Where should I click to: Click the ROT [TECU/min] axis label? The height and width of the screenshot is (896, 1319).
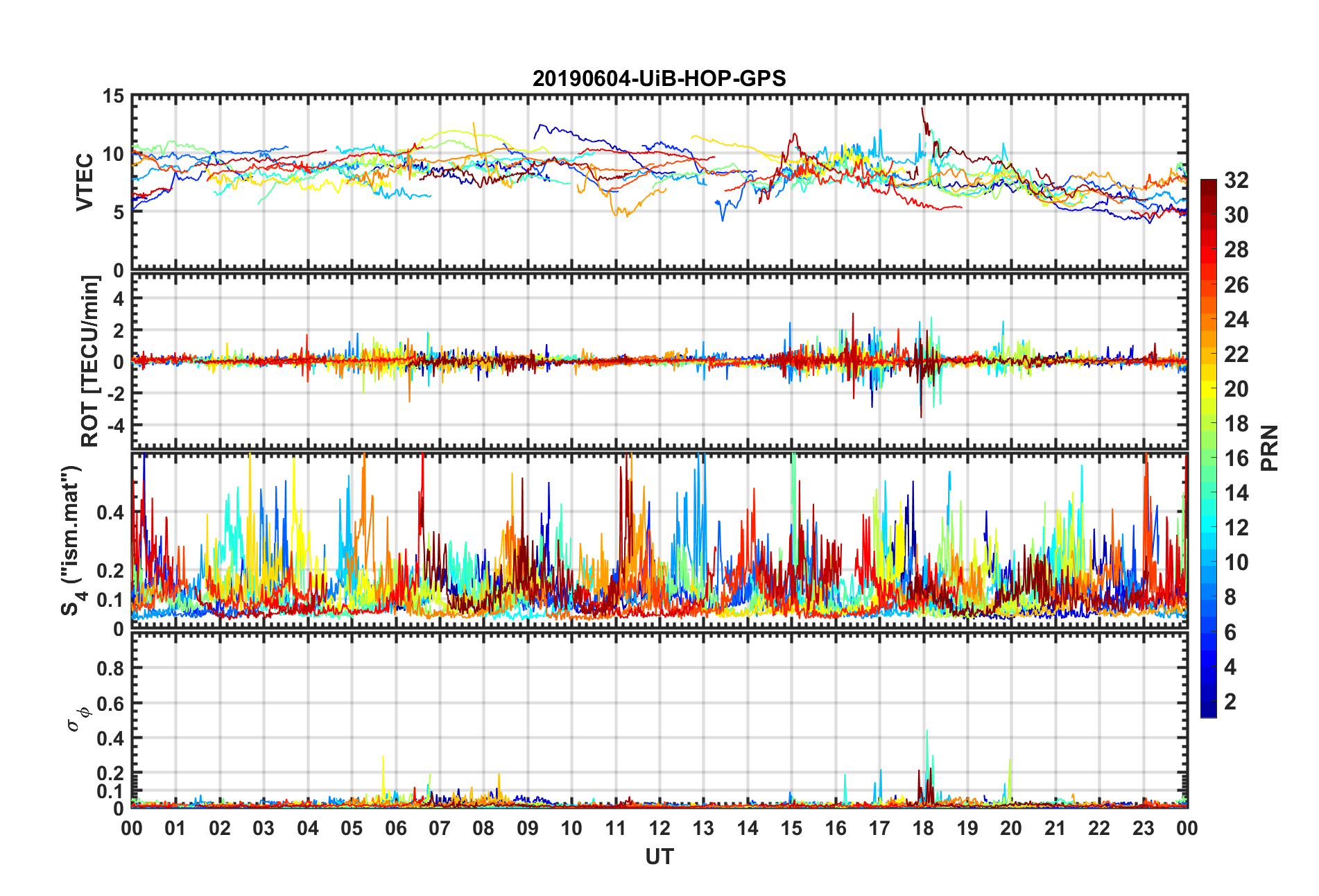point(90,361)
